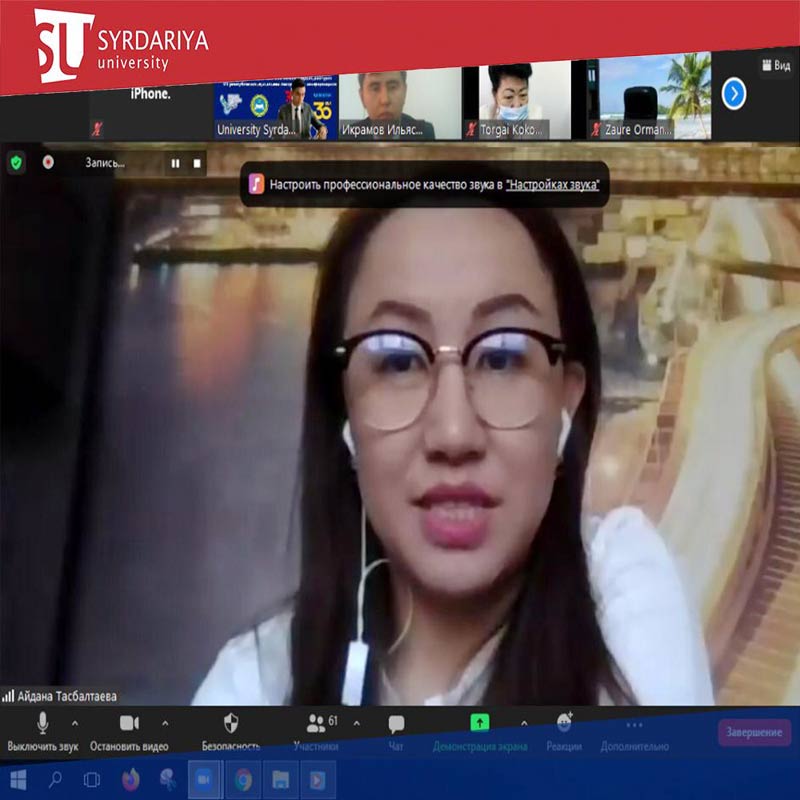Open the Чат chat panel
The height and width of the screenshot is (800, 800).
[396, 730]
